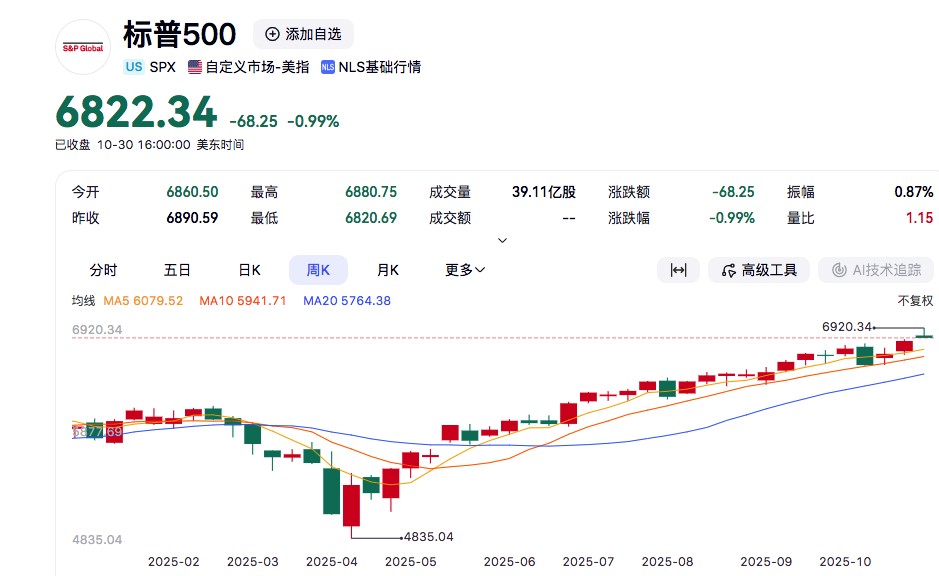Add 标普500 to watchlist via 添加自选
Screen dimensions: 939x576
(303, 34)
